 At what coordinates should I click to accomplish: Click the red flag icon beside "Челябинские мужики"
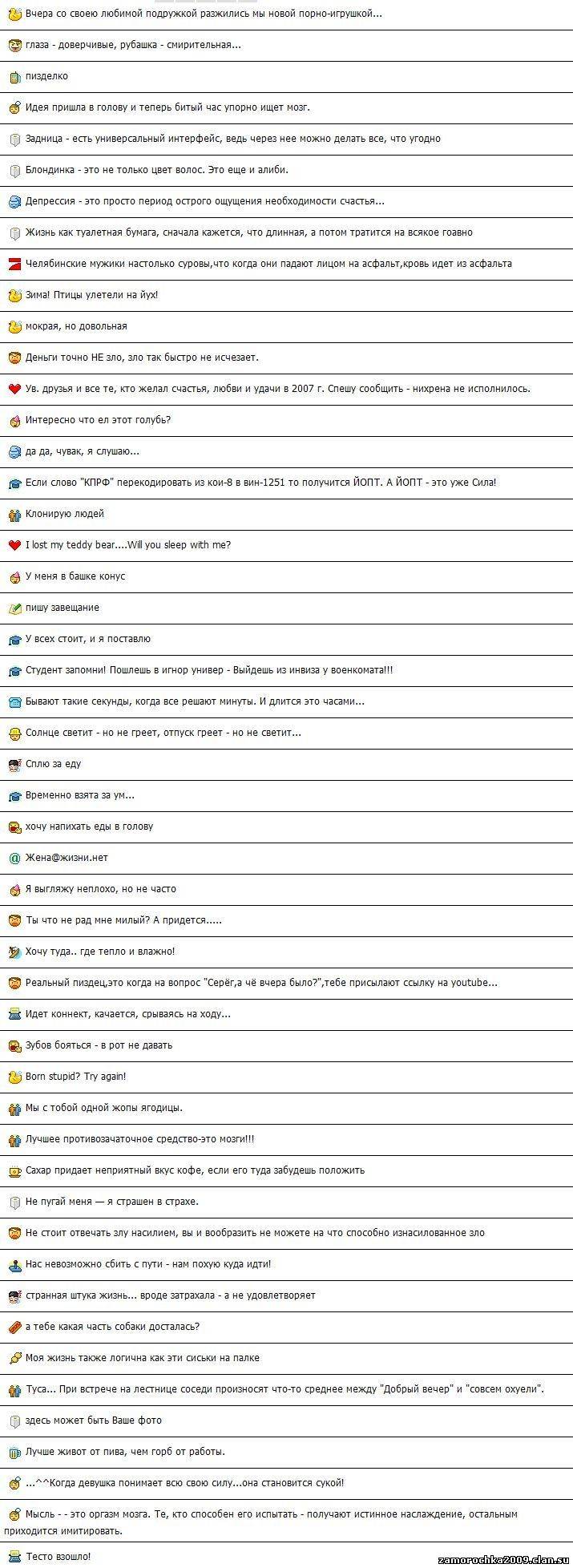[x=14, y=264]
